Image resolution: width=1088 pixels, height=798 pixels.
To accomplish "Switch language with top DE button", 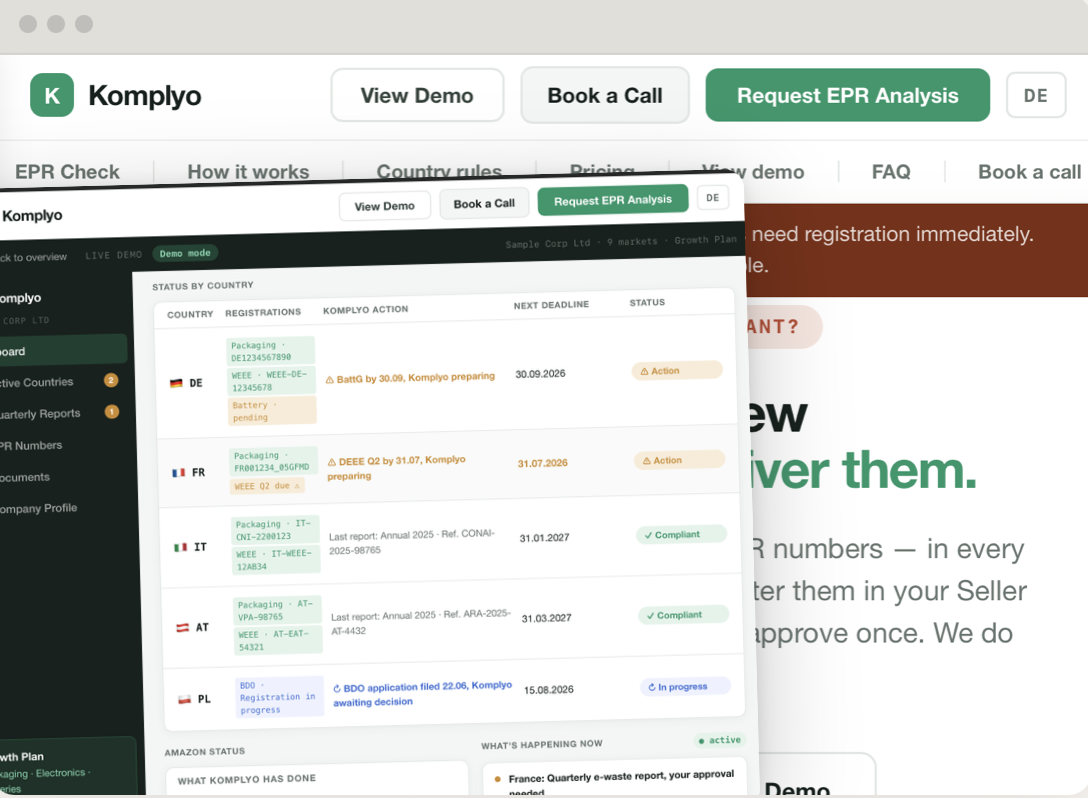I will click(x=1036, y=95).
